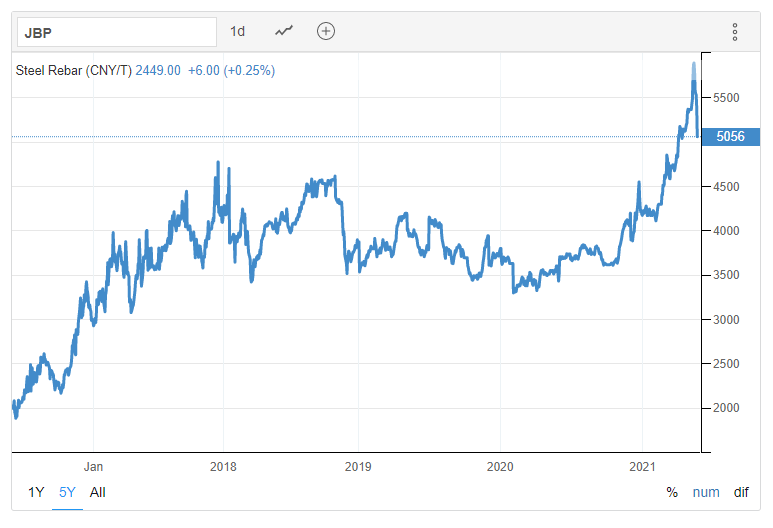The height and width of the screenshot is (528, 773).
Task: Click the 5500 price axis label
Action: click(x=726, y=98)
